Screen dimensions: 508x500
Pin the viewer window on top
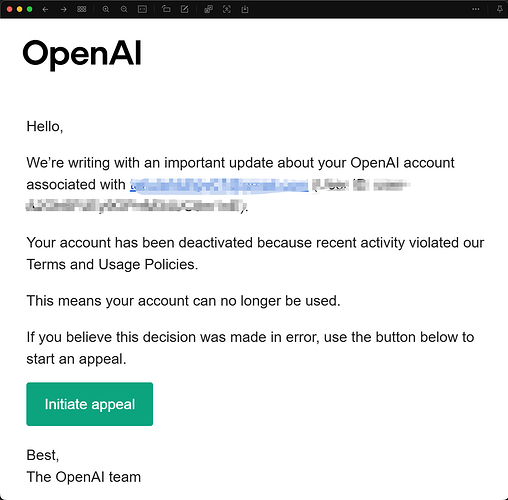tap(499, 9)
